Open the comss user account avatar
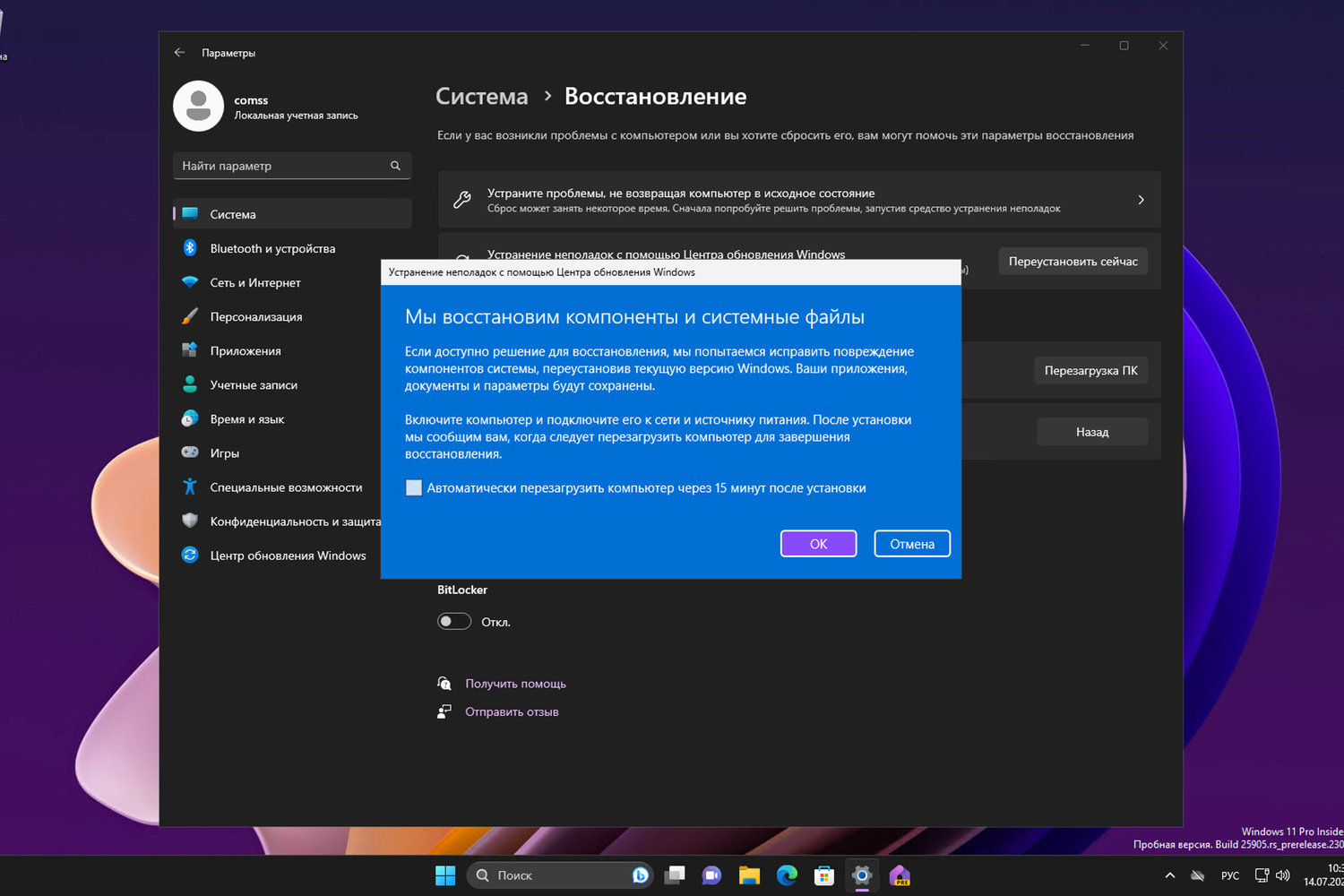1344x896 pixels. tap(198, 106)
